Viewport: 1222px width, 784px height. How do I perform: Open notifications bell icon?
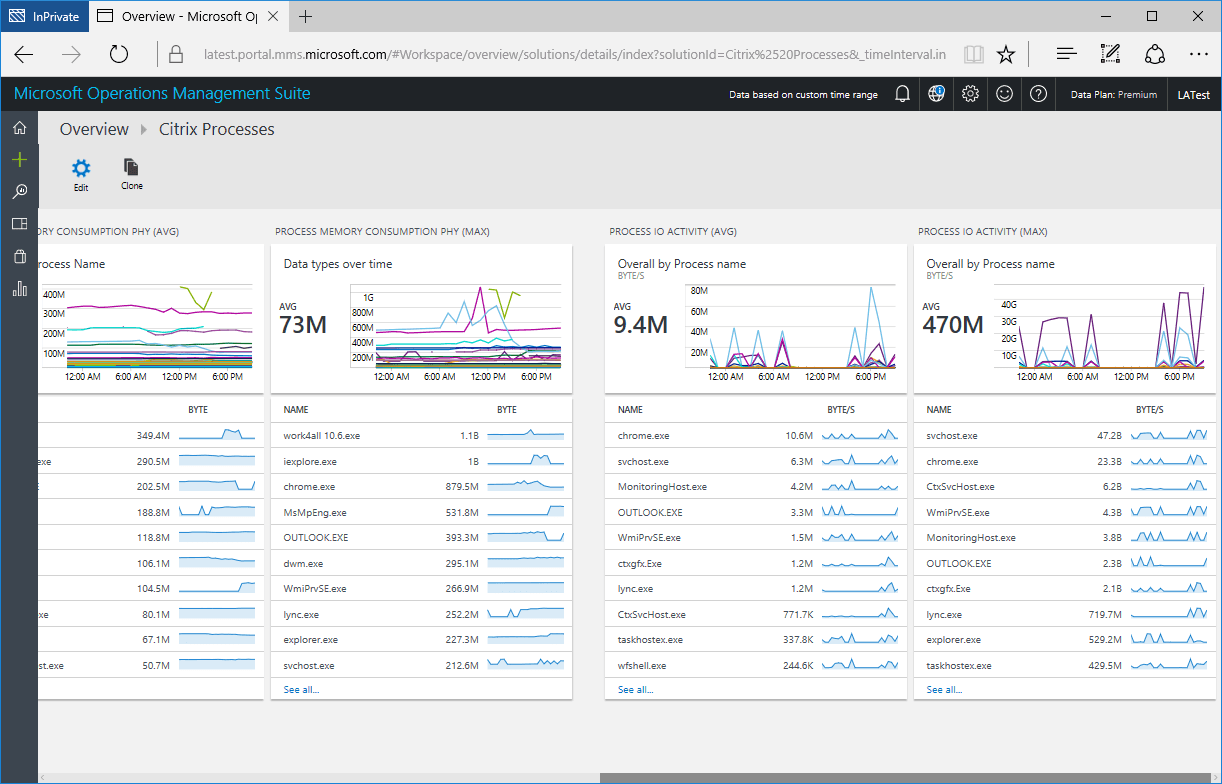tap(902, 94)
